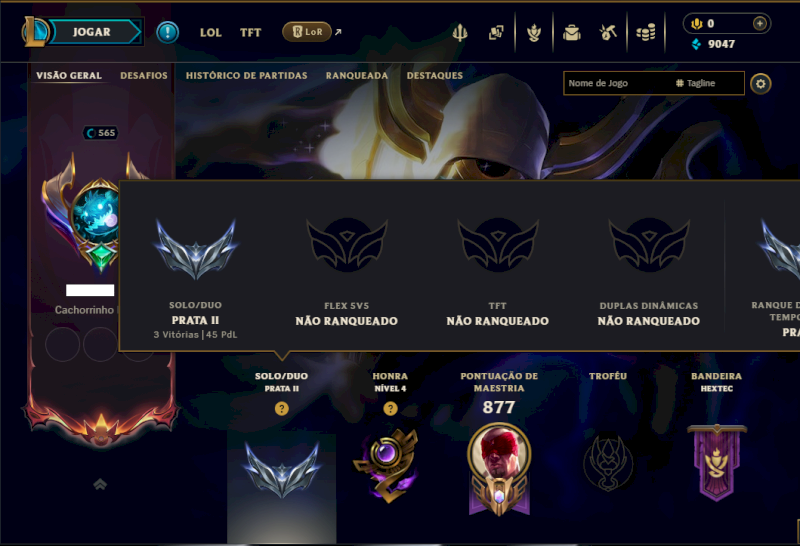This screenshot has height=546, width=800.
Task: Click the Solo/Duo question mark help icon
Action: pos(282,408)
